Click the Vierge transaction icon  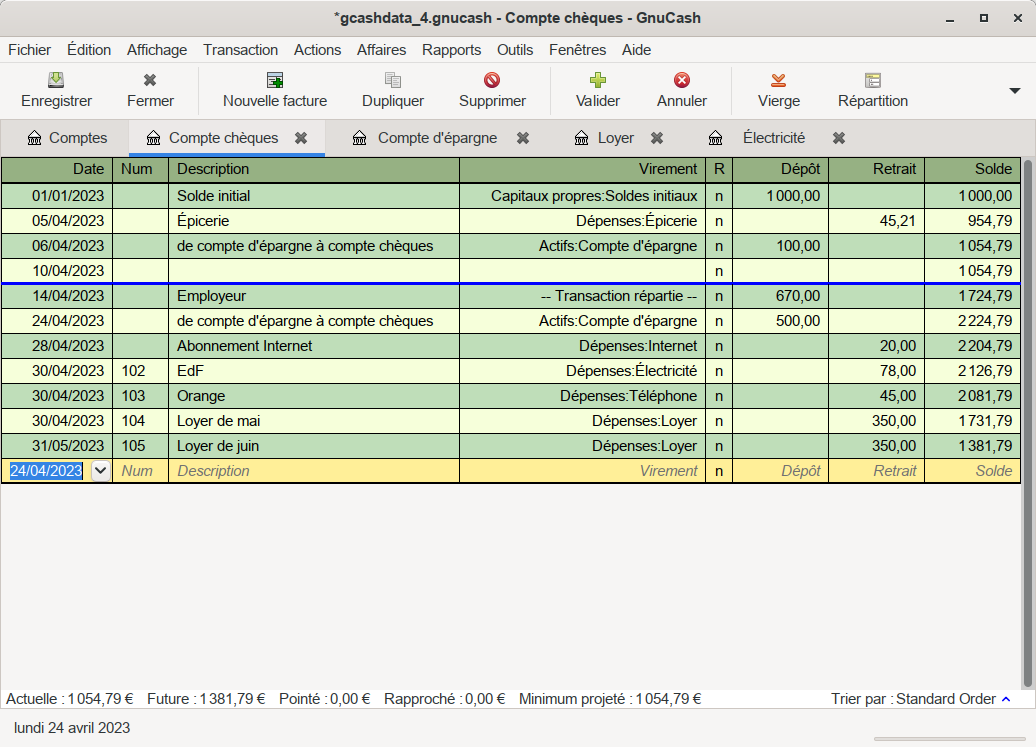[778, 81]
